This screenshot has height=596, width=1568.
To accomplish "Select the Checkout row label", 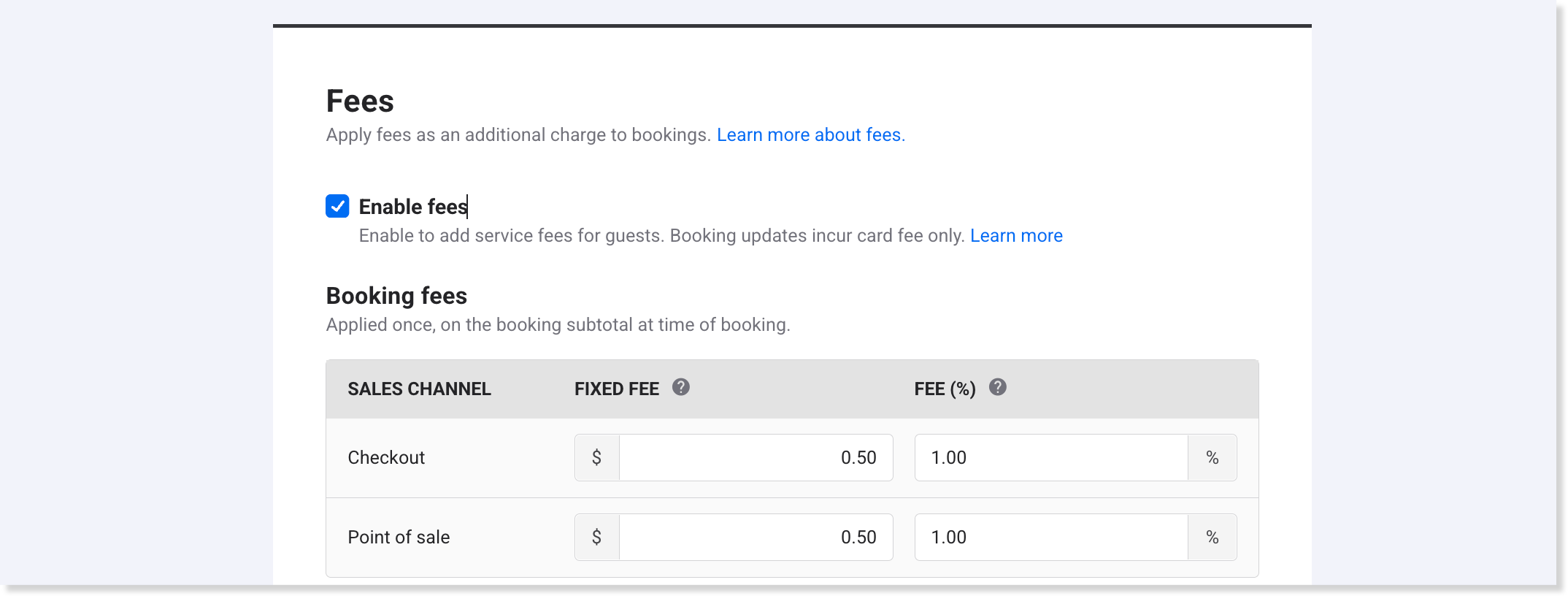I will point(386,458).
